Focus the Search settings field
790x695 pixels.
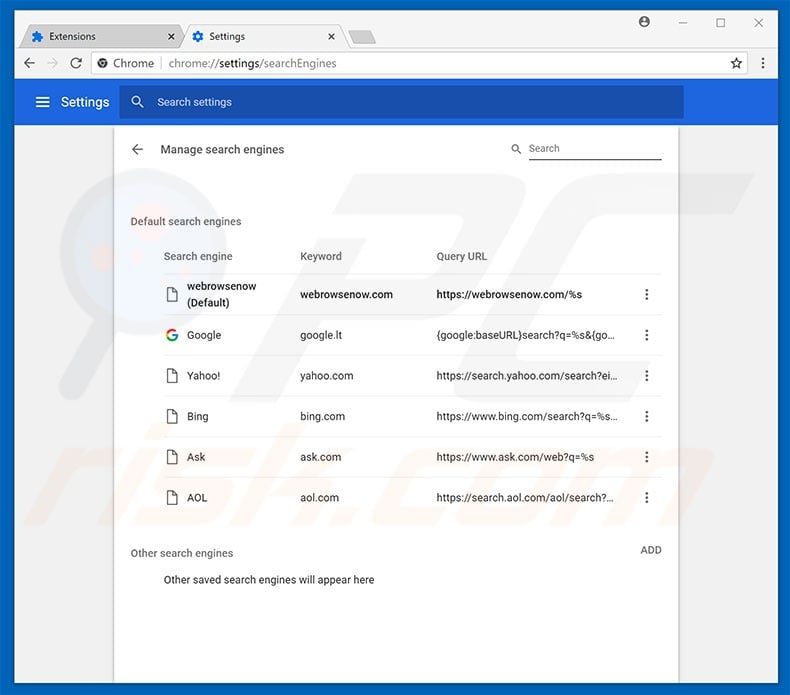pyautogui.click(x=401, y=102)
